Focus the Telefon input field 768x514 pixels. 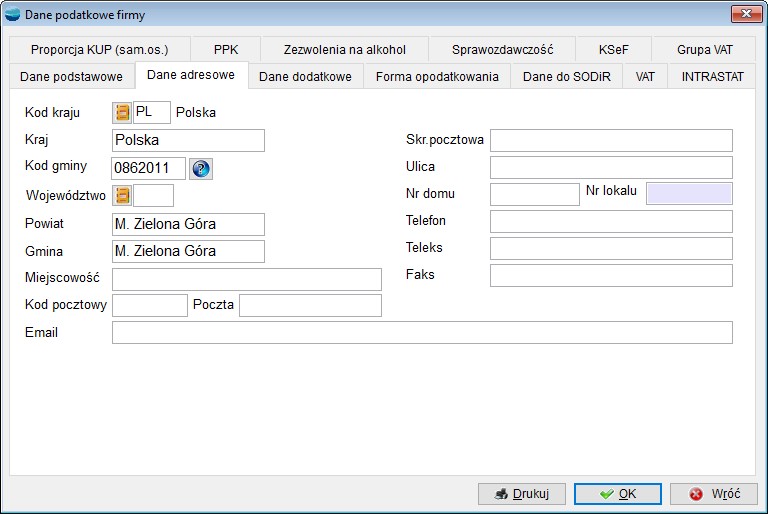(611, 221)
